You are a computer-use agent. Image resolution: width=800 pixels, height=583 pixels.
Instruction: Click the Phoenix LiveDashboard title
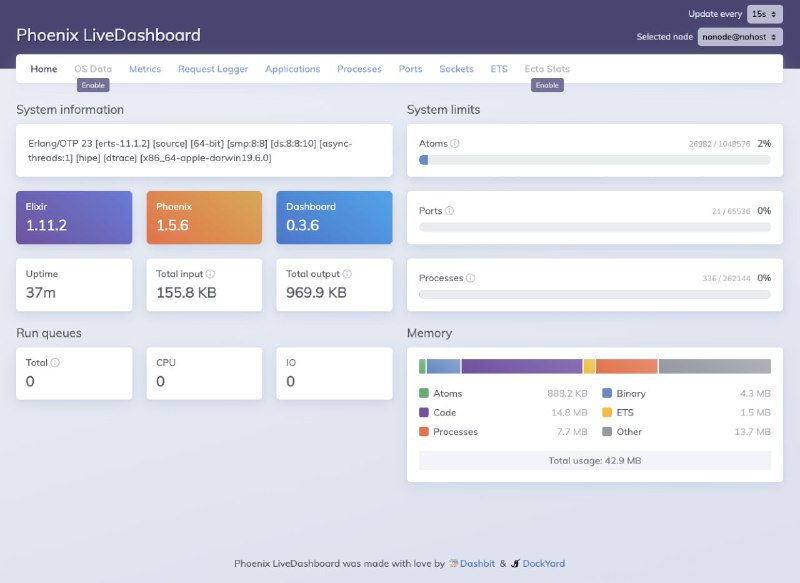108,35
